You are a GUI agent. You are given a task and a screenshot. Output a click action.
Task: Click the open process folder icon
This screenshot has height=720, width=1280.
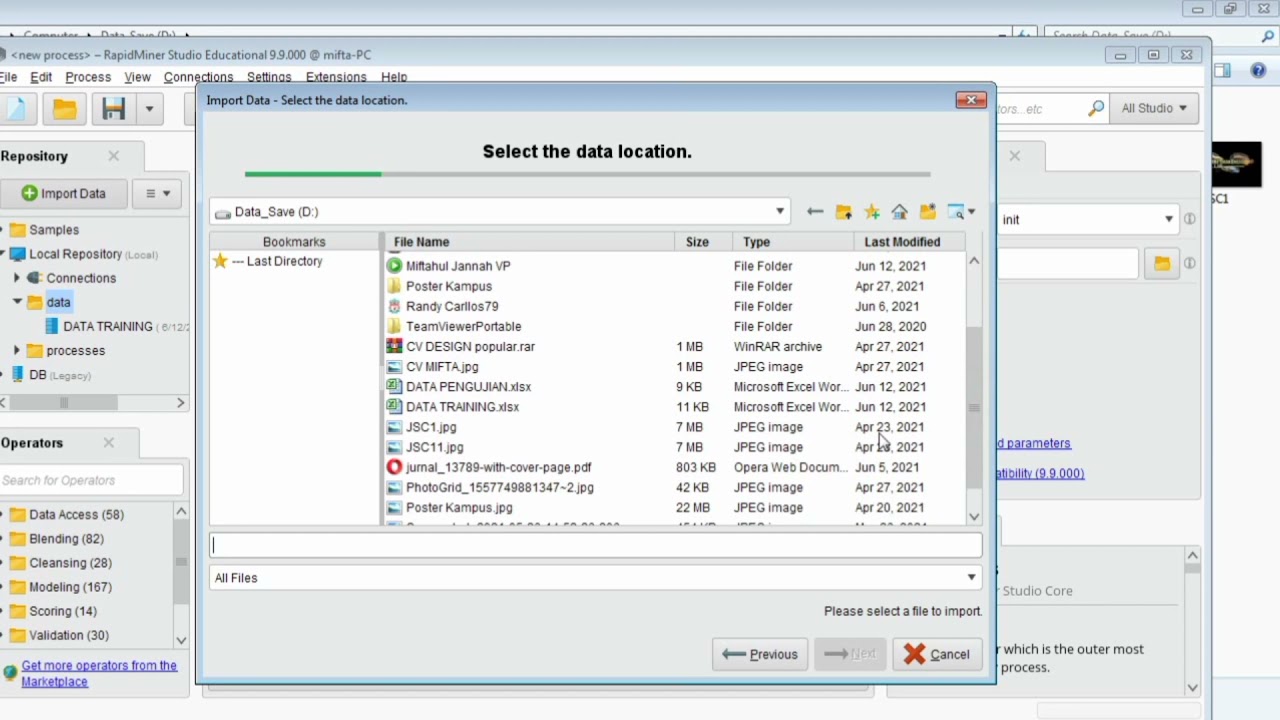(65, 109)
